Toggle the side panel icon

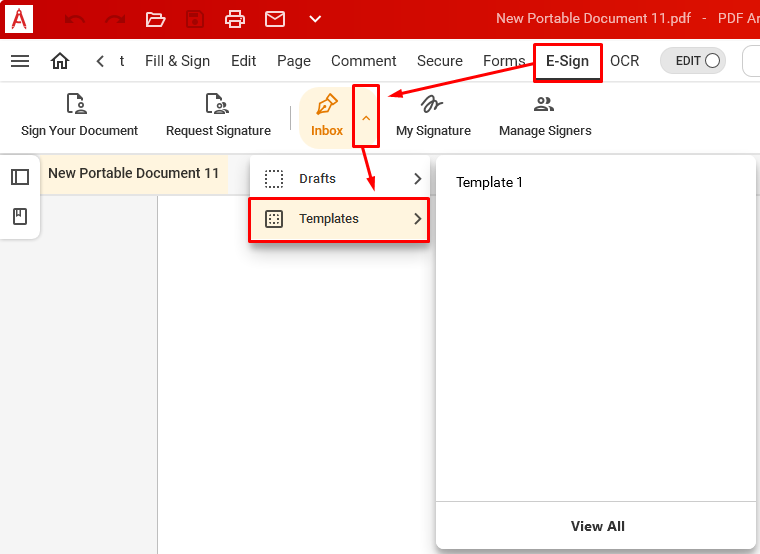point(20,177)
